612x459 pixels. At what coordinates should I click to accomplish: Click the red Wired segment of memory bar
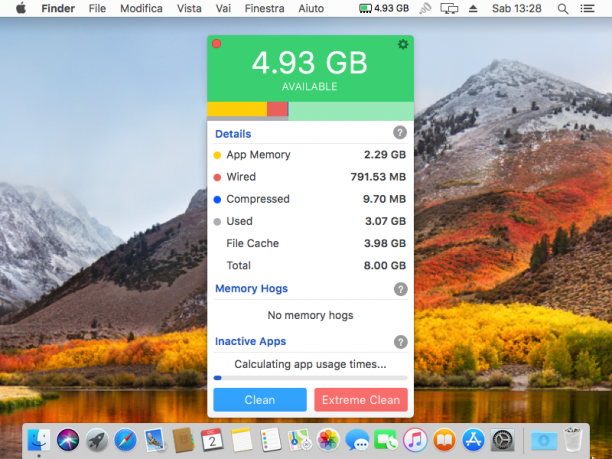[277, 109]
